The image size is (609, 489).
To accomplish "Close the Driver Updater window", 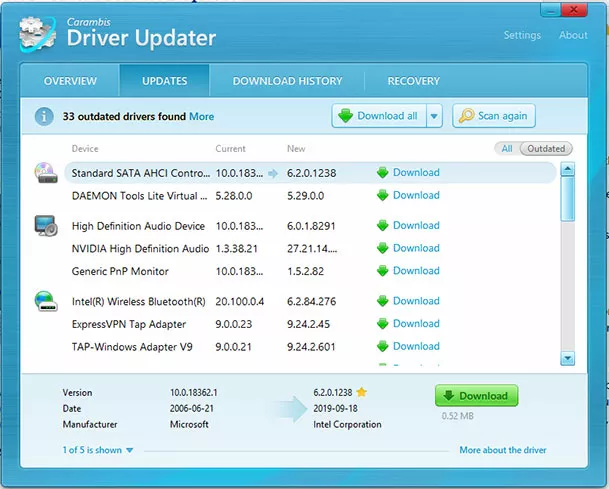I will pyautogui.click(x=574, y=10).
